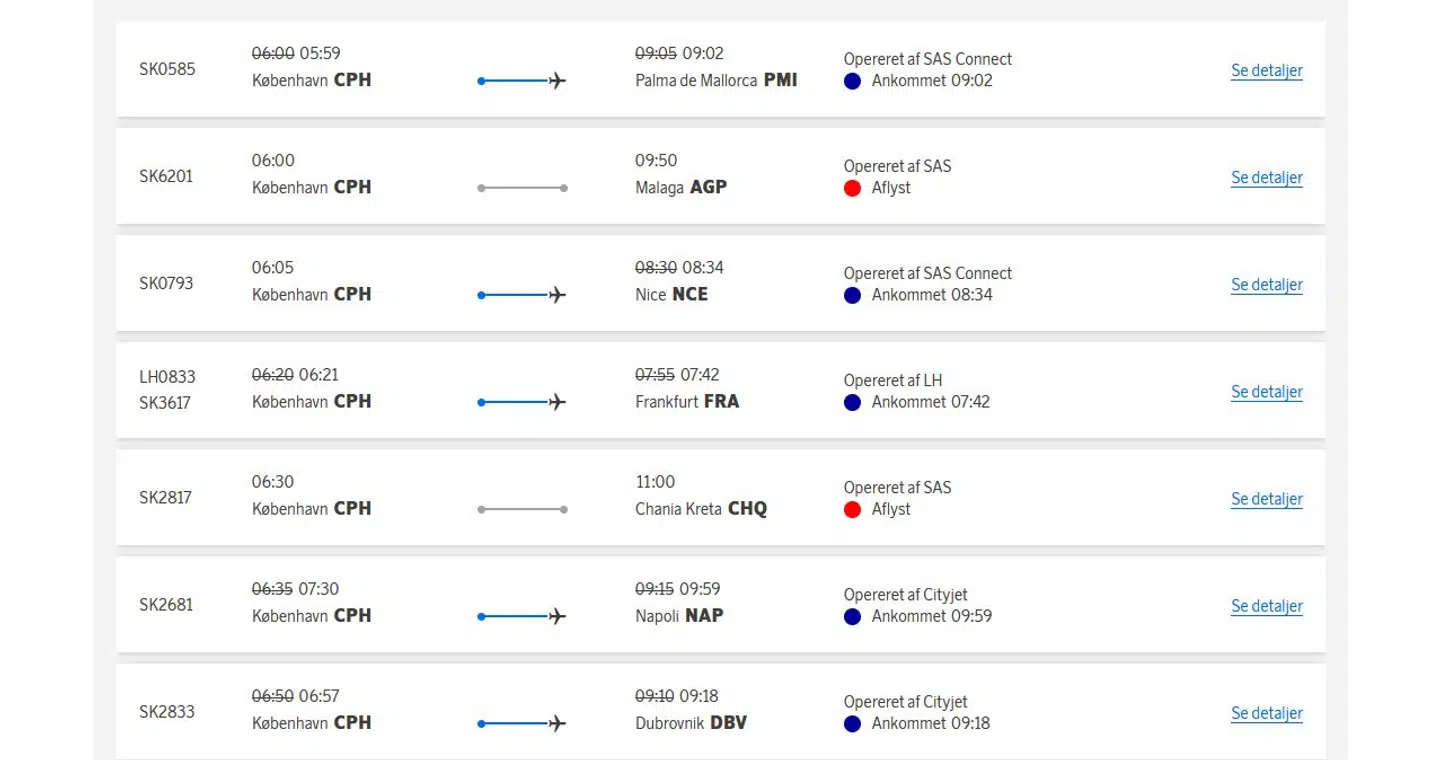
Task: Click the grey route line for Chania flight
Action: [522, 509]
